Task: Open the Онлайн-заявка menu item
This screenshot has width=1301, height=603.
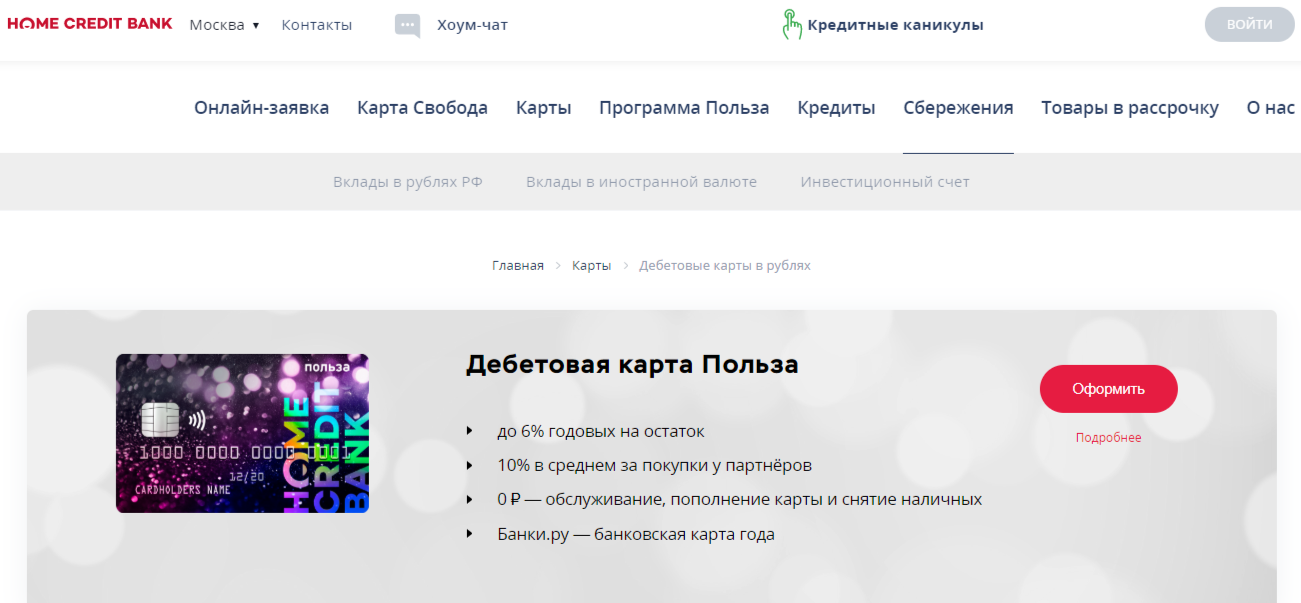Action: coord(261,108)
